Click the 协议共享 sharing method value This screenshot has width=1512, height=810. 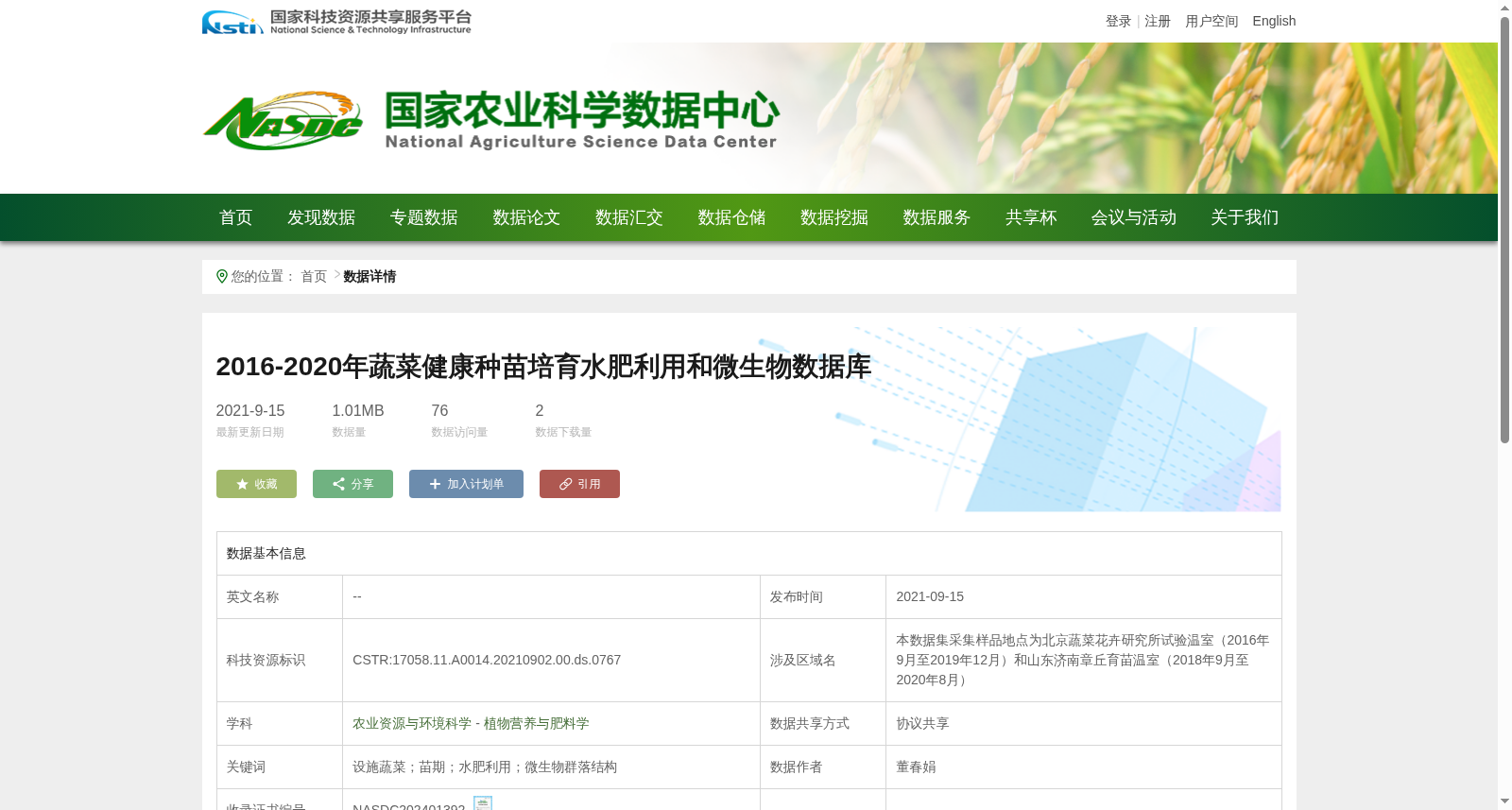(x=922, y=723)
